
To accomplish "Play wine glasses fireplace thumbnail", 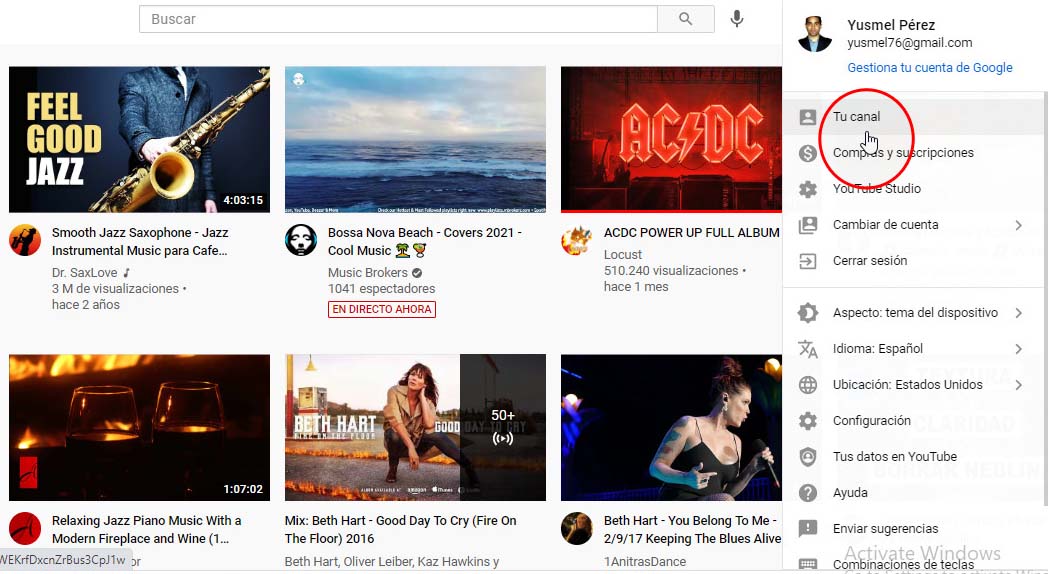I will (140, 428).
